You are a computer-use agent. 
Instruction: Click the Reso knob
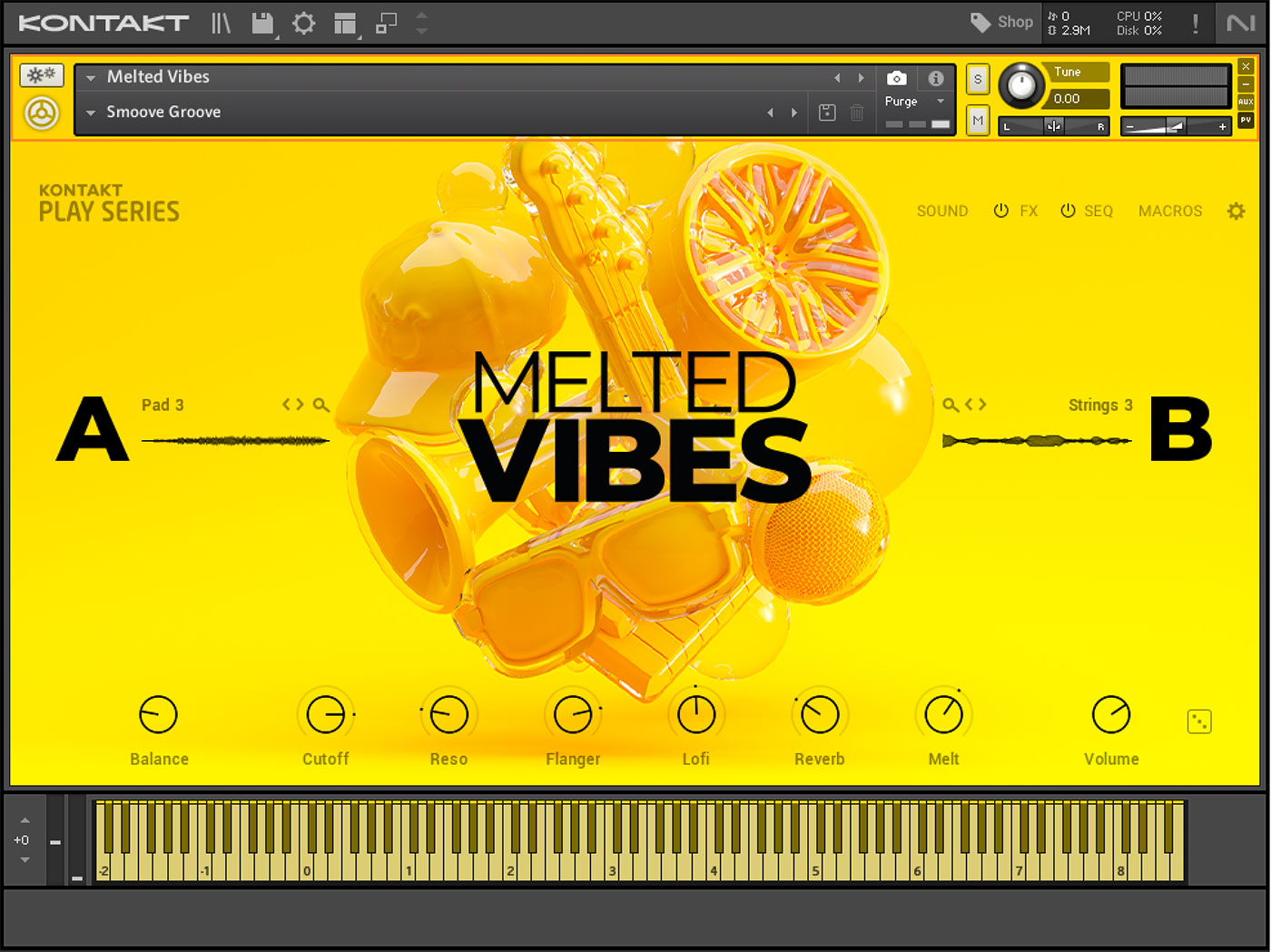(448, 715)
